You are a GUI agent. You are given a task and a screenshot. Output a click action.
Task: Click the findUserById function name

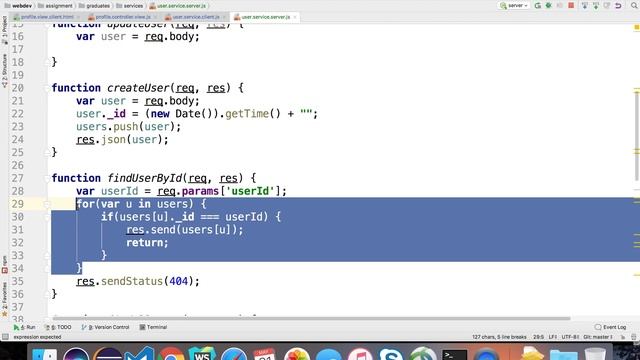[144, 178]
